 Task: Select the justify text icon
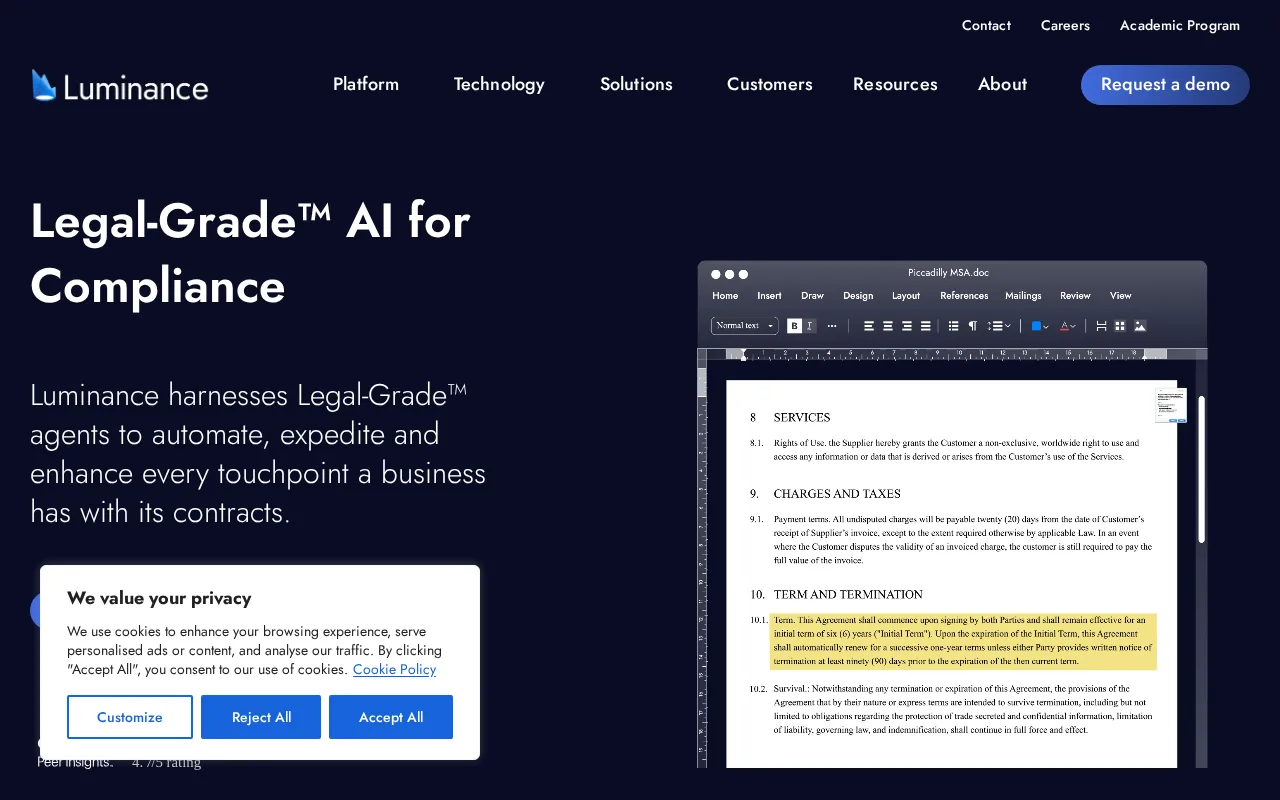coord(926,326)
